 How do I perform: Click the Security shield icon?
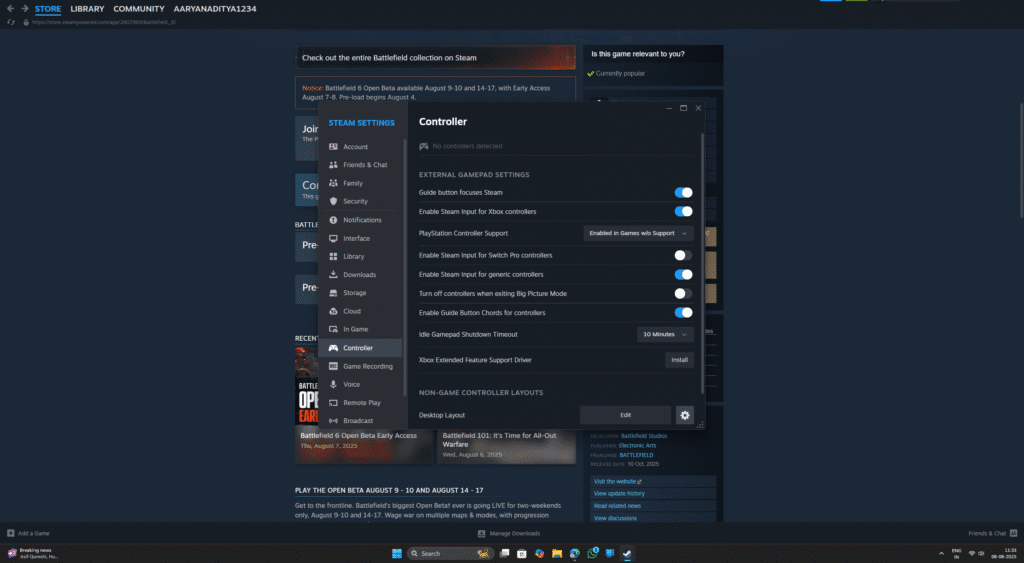[x=333, y=201]
